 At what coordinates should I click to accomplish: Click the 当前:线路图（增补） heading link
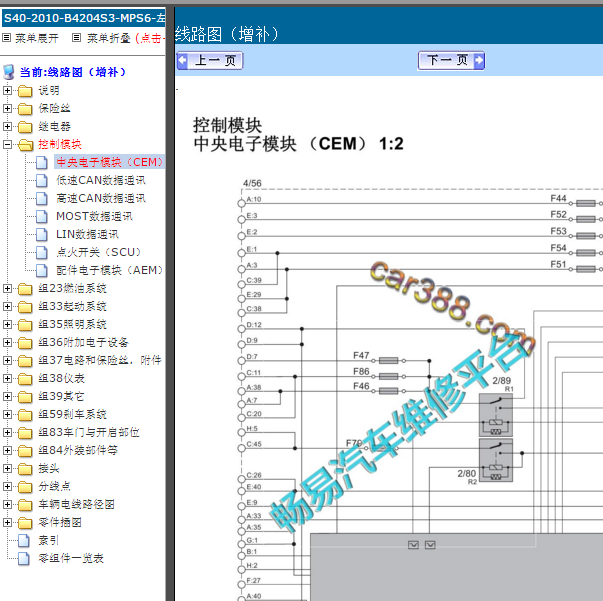pos(73,72)
